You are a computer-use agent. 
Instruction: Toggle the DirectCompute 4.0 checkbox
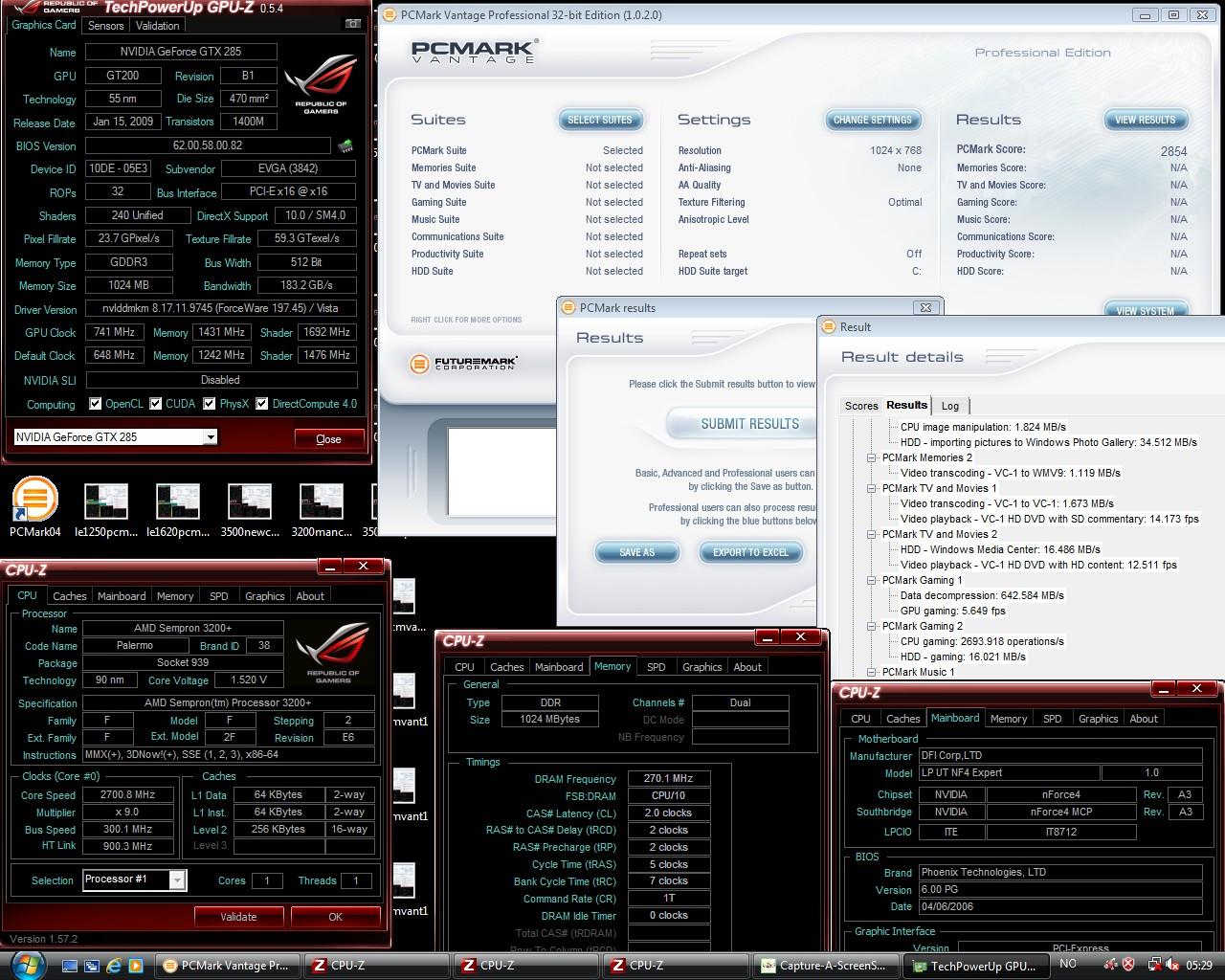261,404
